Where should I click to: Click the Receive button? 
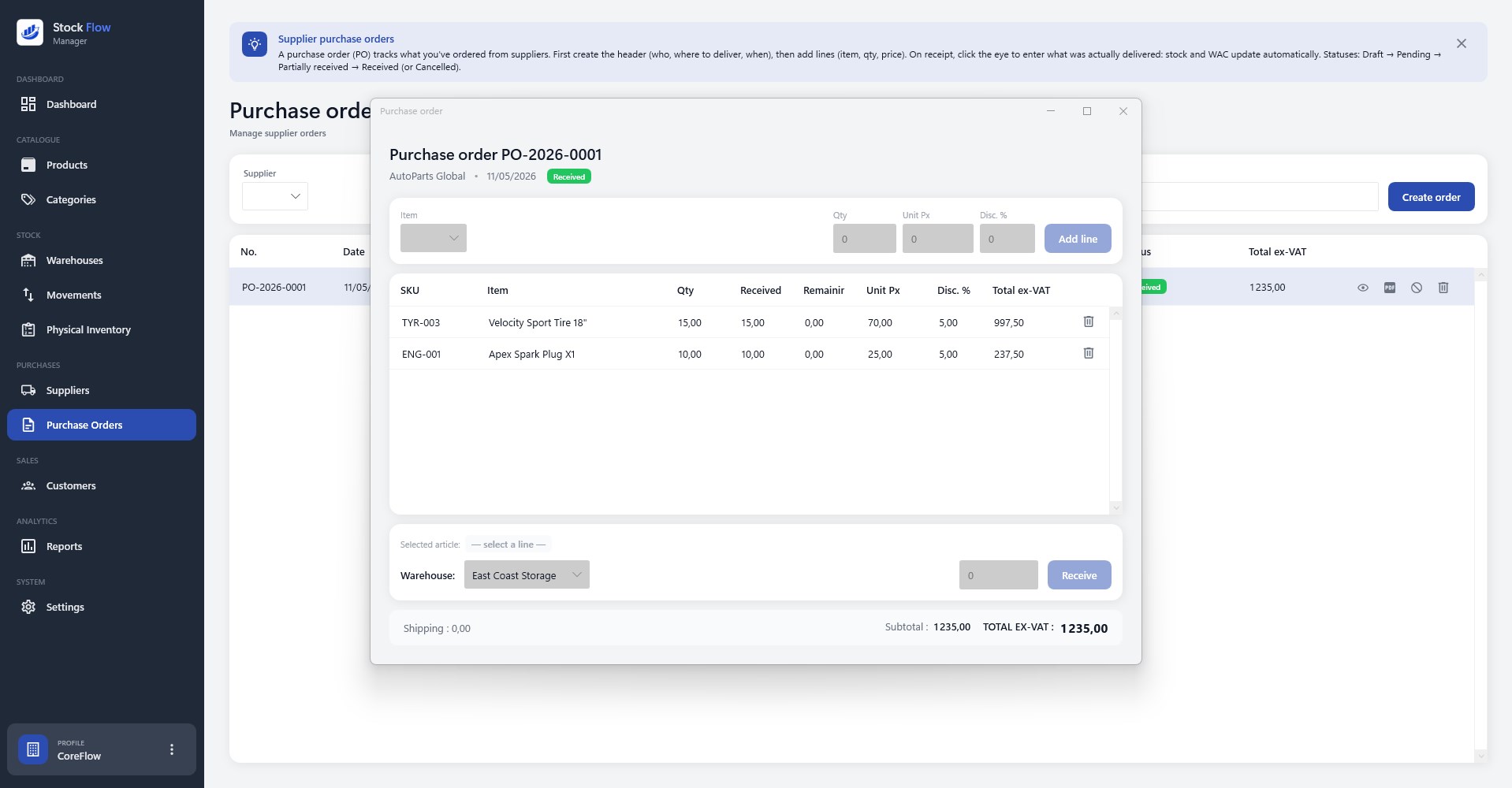(1079, 575)
